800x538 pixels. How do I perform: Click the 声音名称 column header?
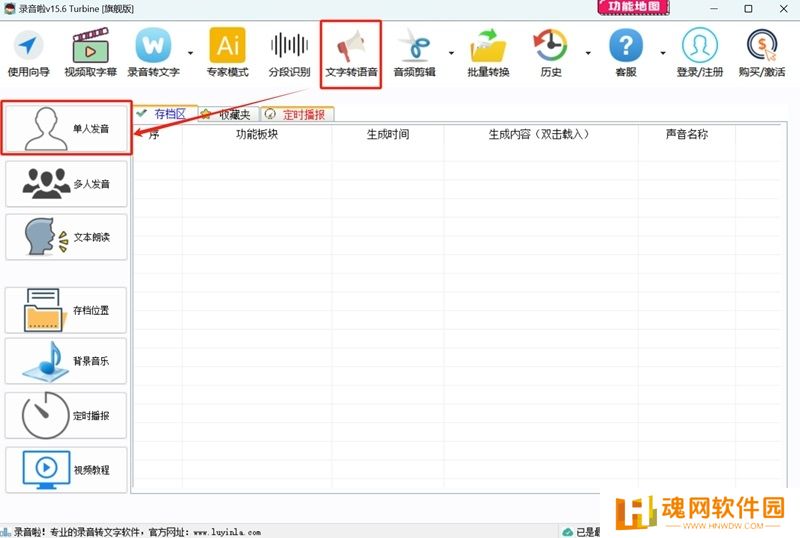click(x=687, y=134)
